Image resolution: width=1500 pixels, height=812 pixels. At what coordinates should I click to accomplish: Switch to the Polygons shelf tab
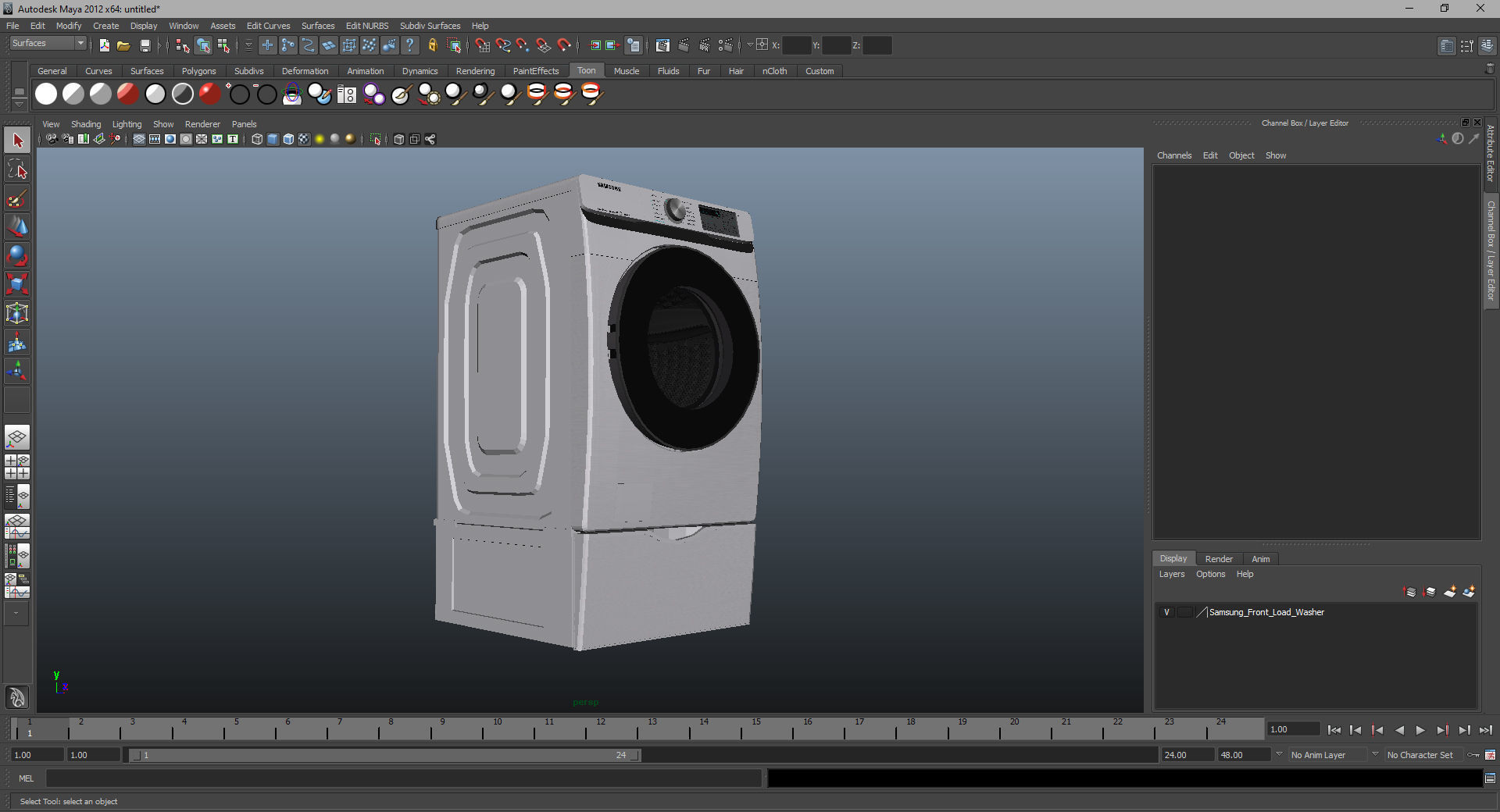(198, 71)
